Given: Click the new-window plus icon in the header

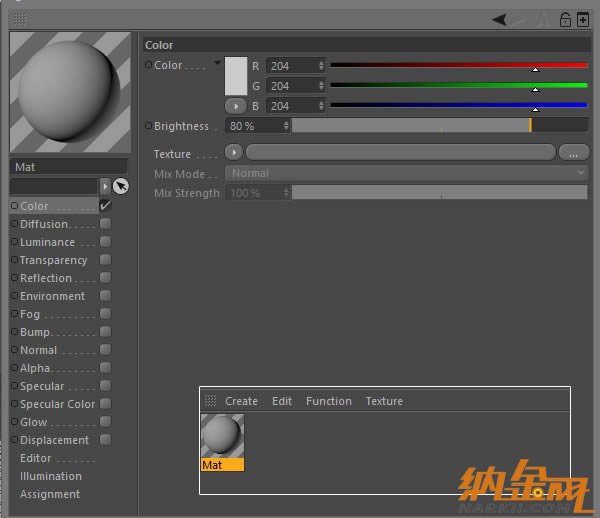Looking at the screenshot, I should (583, 20).
